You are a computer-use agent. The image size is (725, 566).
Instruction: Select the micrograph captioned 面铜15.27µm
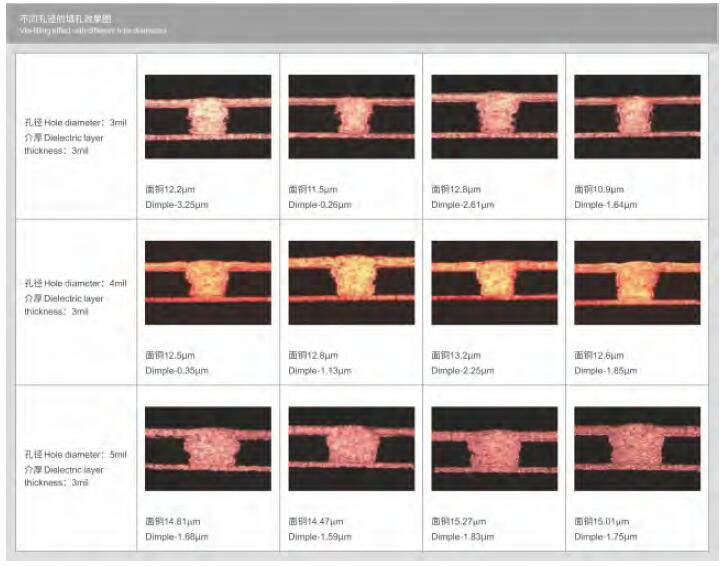(x=494, y=448)
